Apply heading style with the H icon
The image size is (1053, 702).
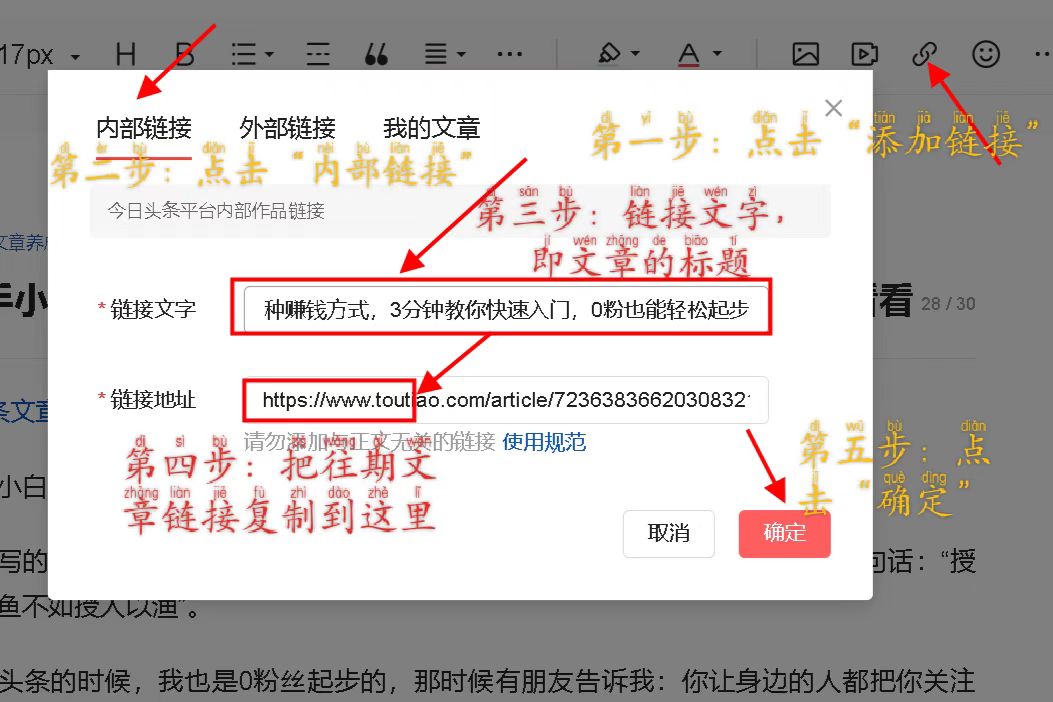pyautogui.click(x=125, y=54)
